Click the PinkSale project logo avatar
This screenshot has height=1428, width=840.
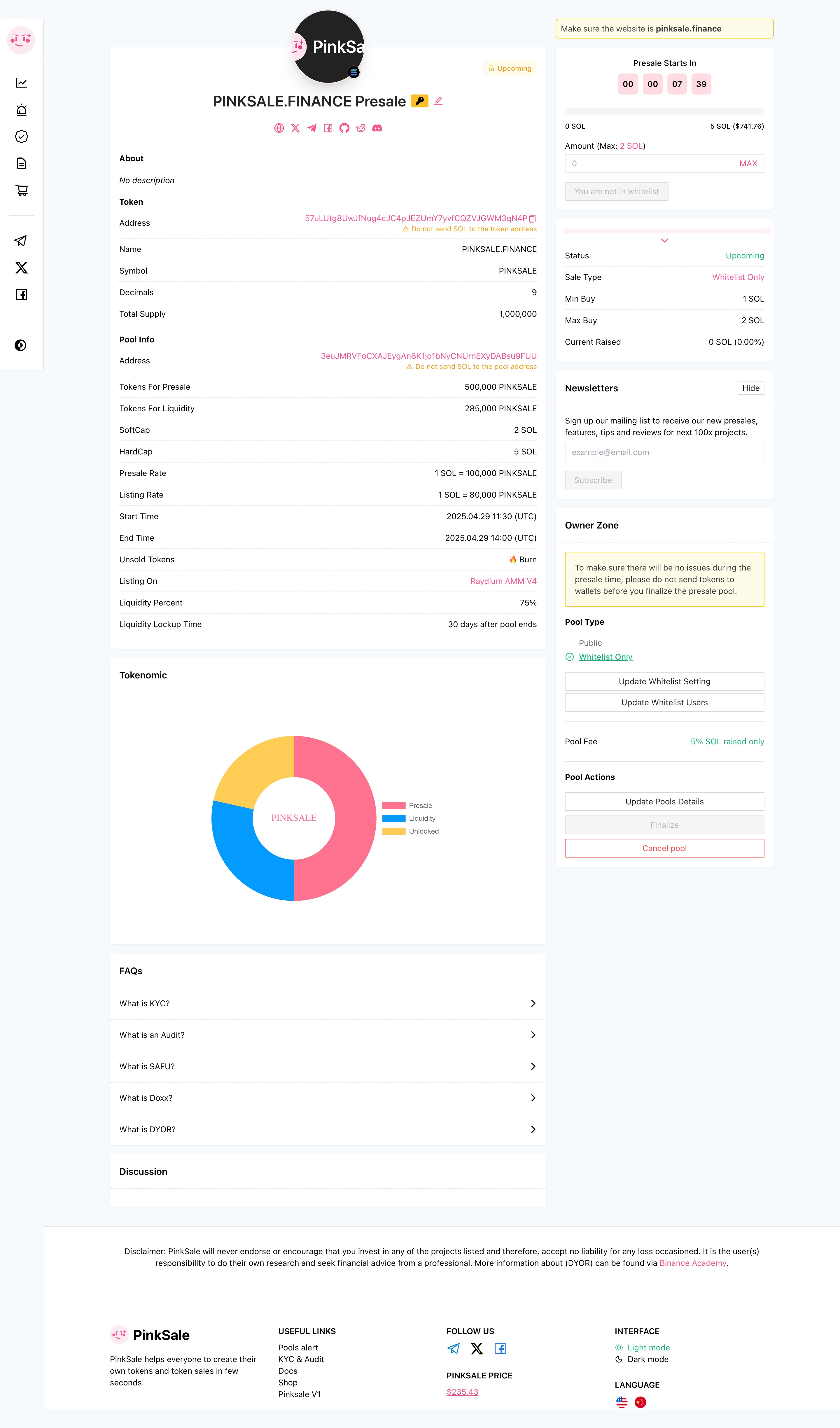328,46
